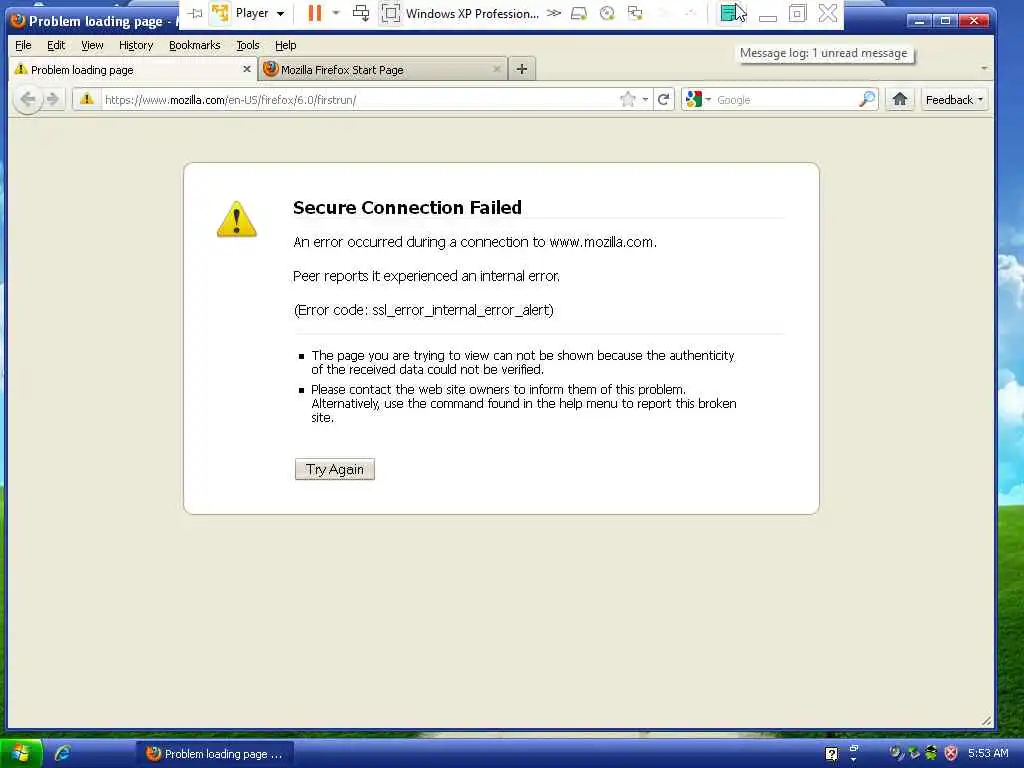Open the Bookmarks menu
Screen dimensions: 1024x768
195,45
